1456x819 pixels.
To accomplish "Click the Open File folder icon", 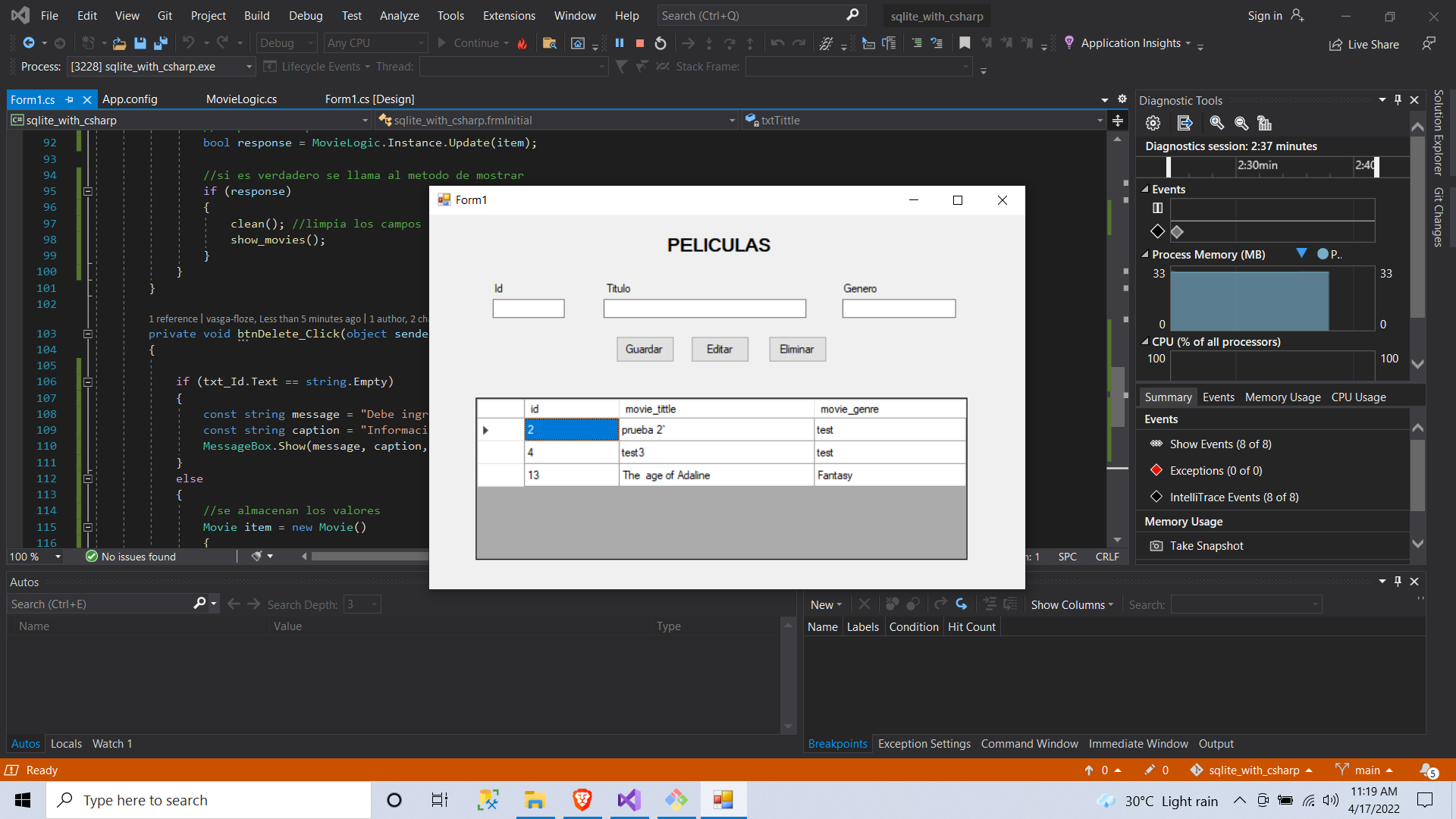I will pyautogui.click(x=119, y=43).
